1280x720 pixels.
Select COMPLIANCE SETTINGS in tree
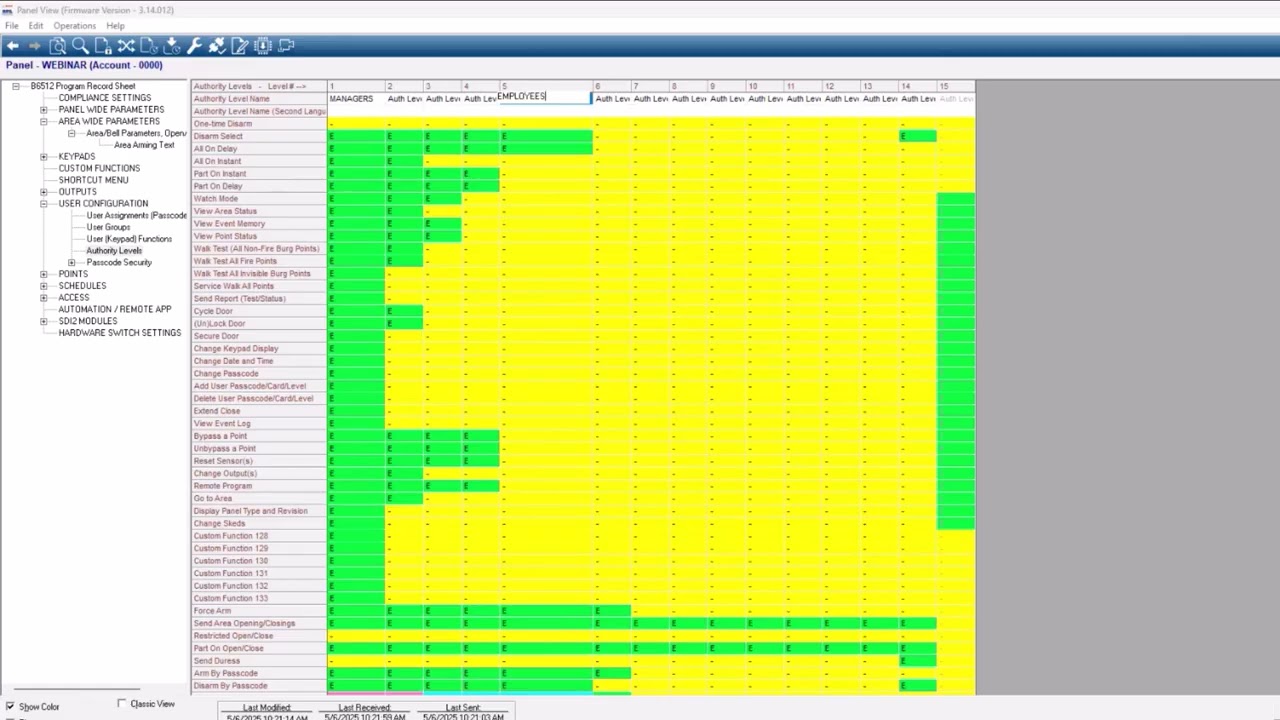(x=105, y=98)
